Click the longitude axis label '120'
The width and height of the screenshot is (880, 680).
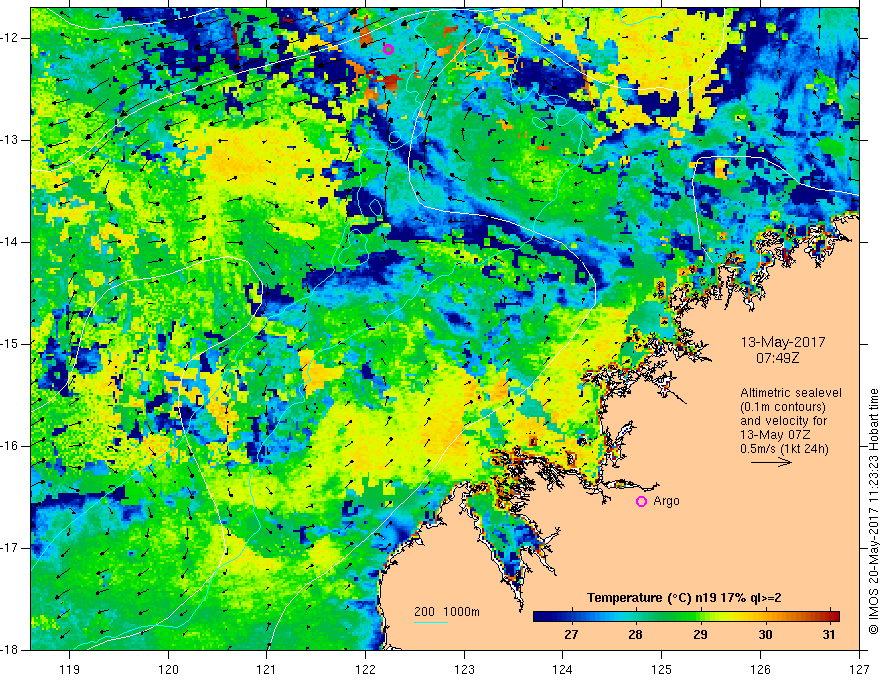click(x=168, y=669)
